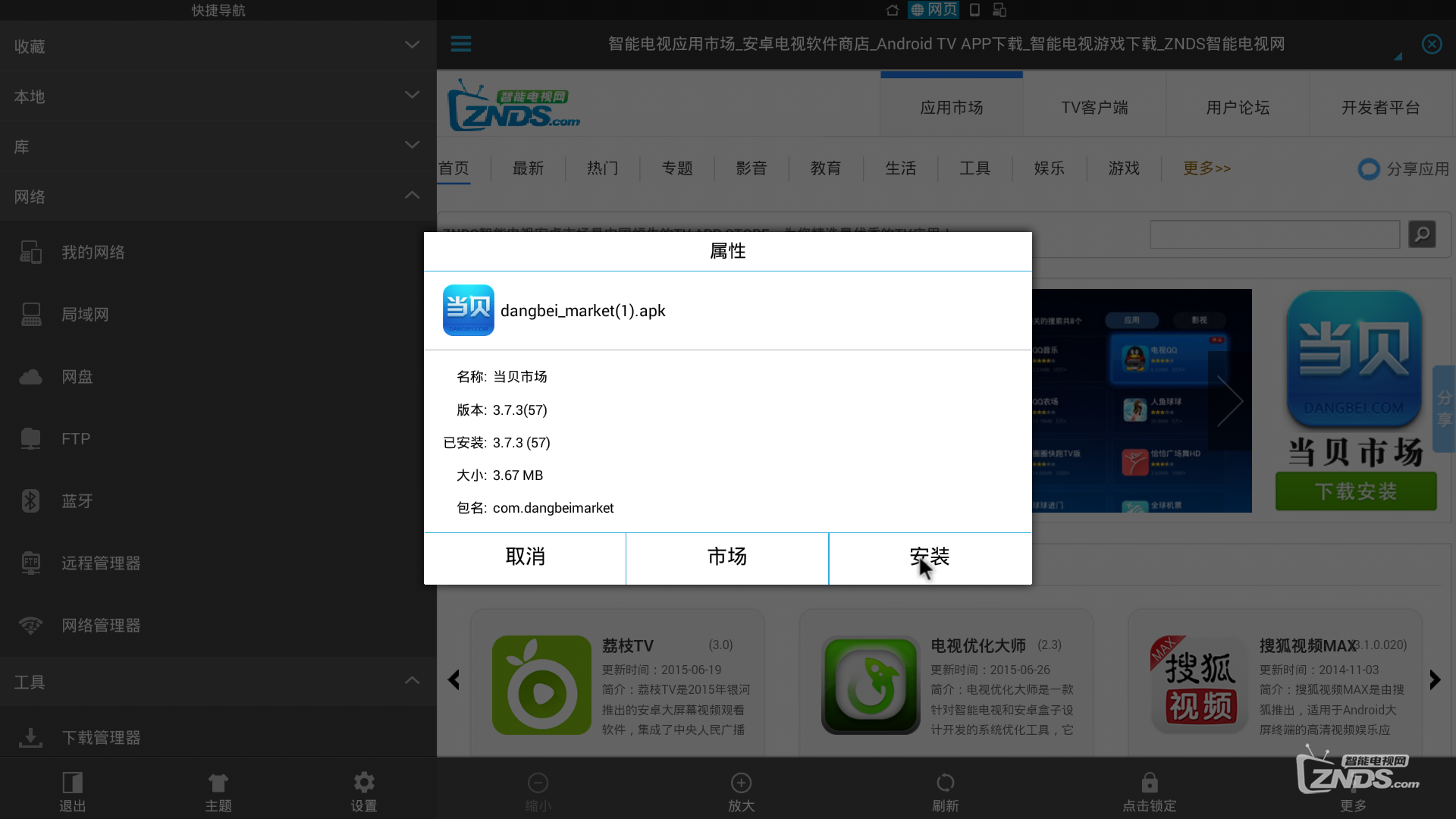The image size is (1456, 819).
Task: Open the 用户论坛 tab
Action: [x=1238, y=107]
